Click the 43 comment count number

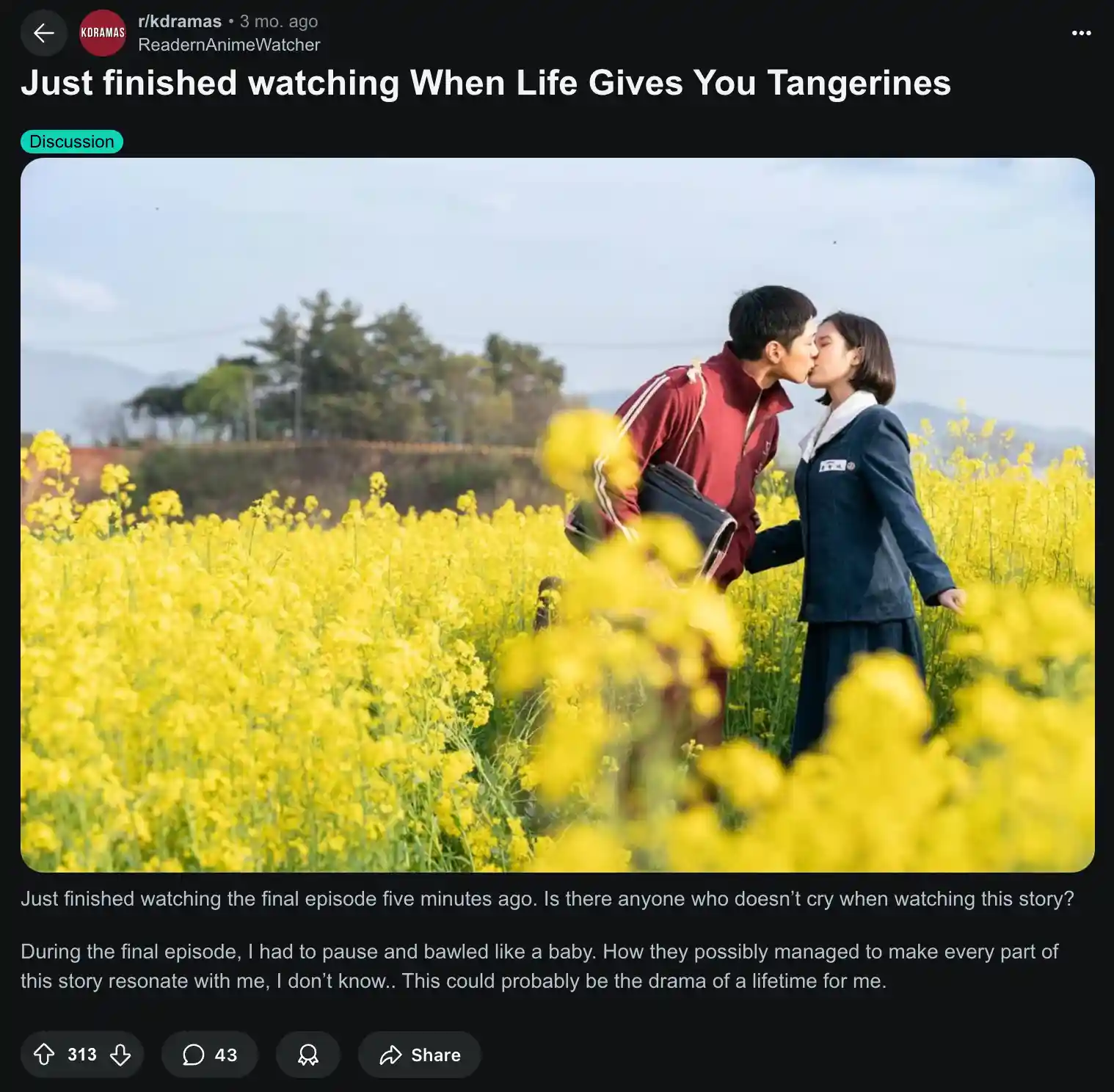click(226, 1055)
